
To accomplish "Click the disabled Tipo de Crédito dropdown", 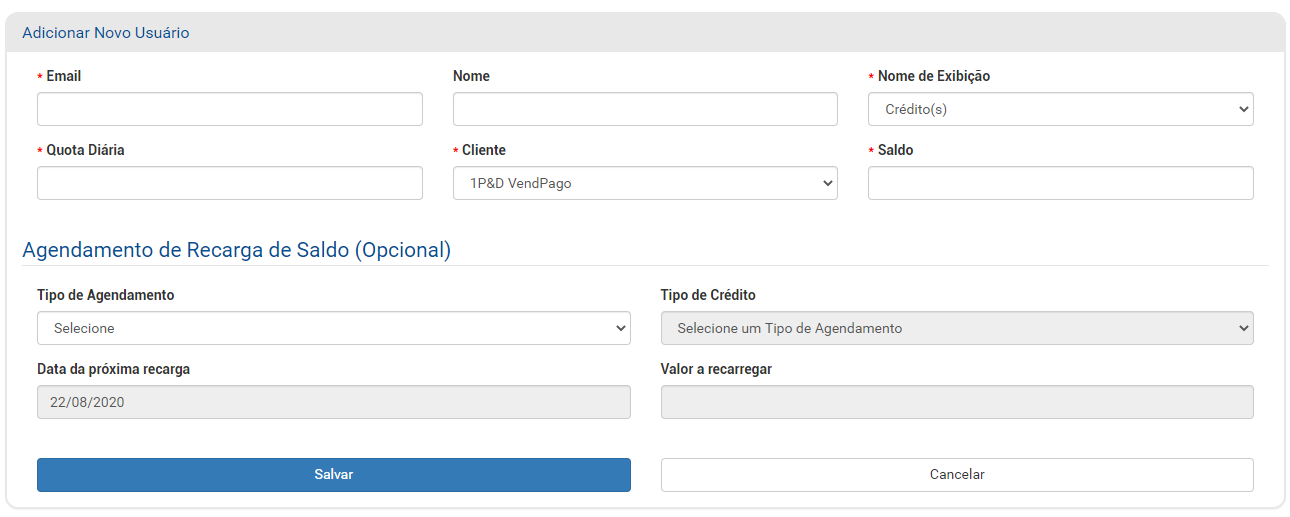I will pos(957,328).
